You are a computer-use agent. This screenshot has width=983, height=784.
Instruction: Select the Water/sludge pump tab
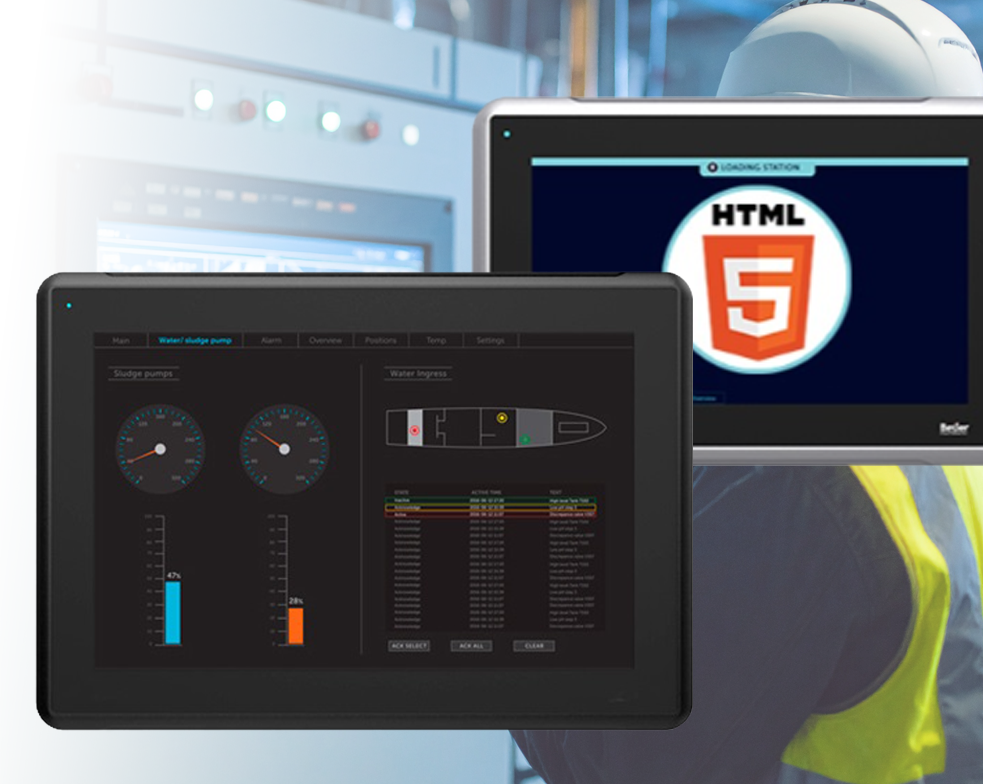(x=195, y=340)
